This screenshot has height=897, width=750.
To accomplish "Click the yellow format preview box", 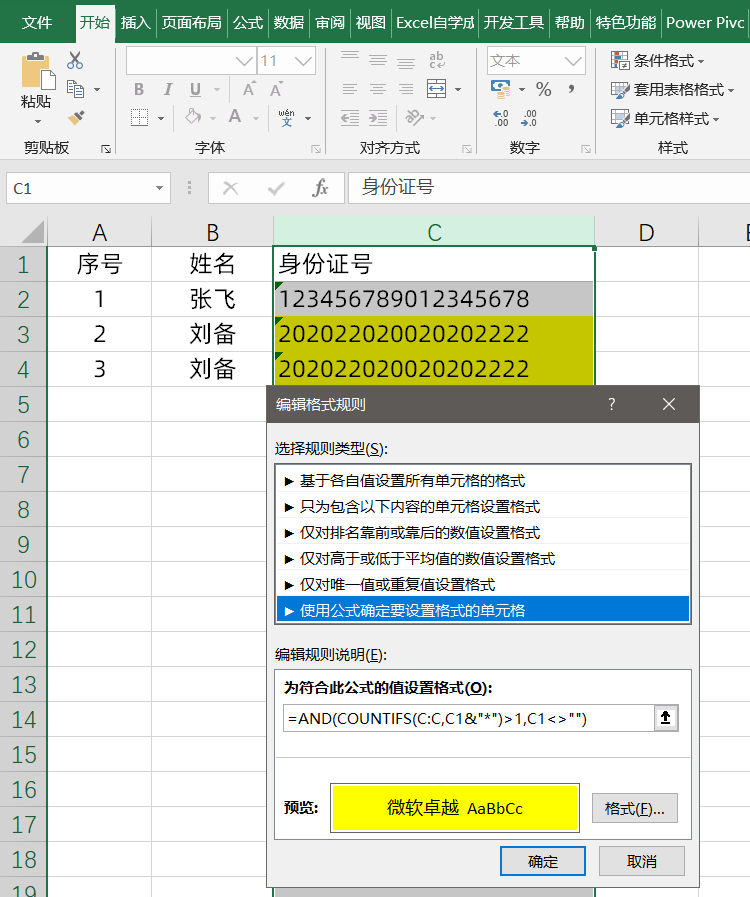I will 455,808.
